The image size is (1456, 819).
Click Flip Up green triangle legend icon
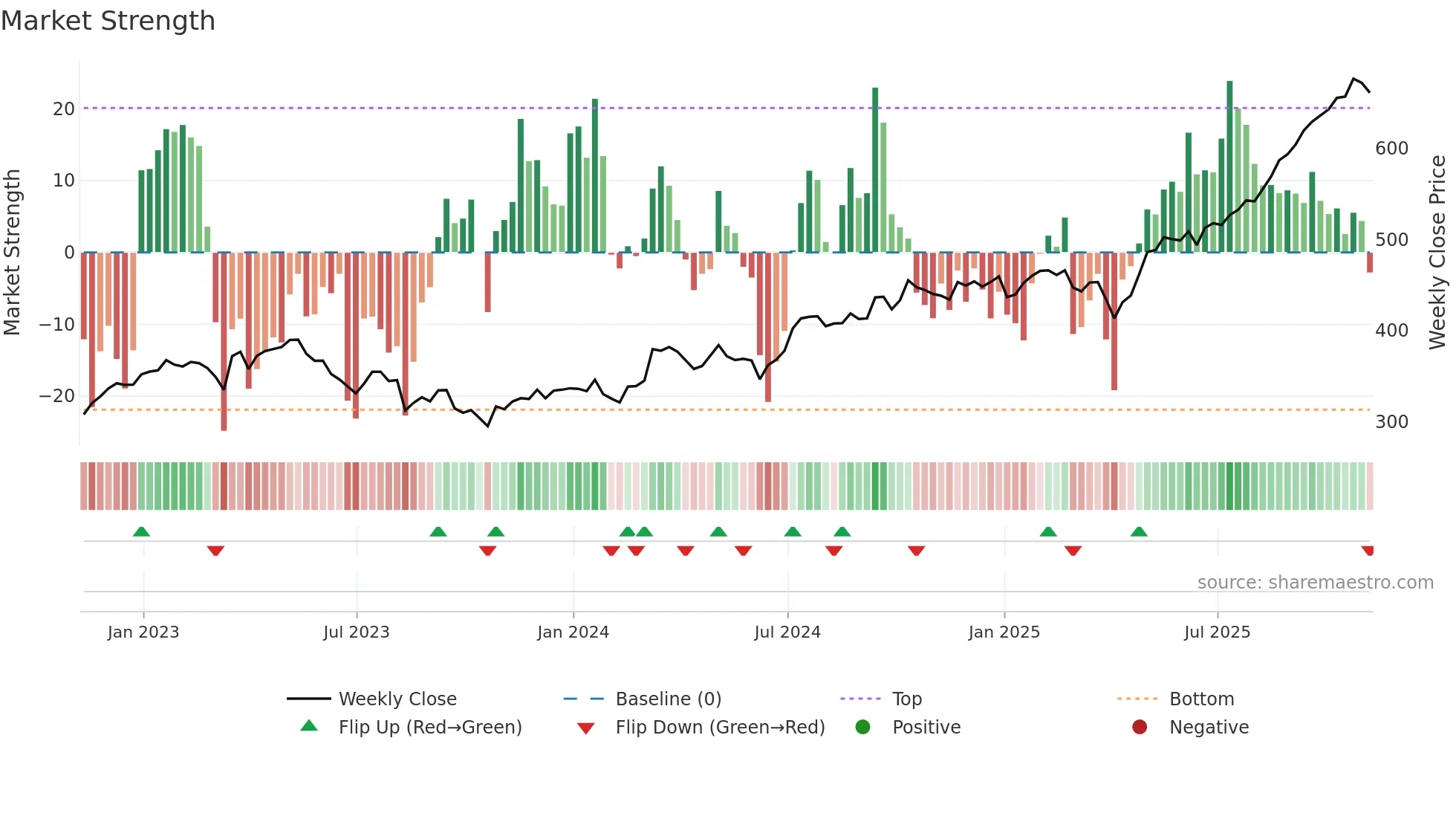pyautogui.click(x=309, y=727)
